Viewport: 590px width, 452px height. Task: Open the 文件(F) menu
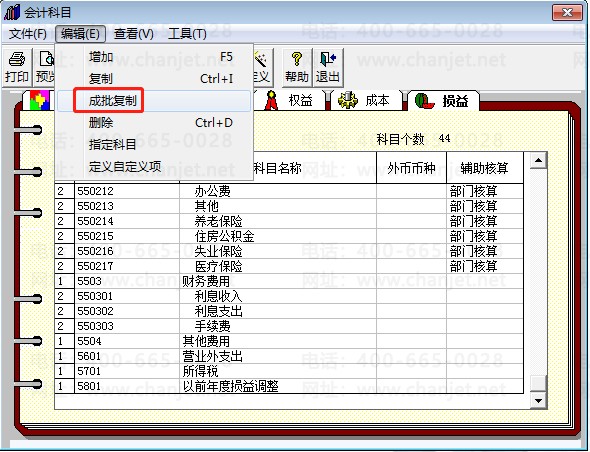pyautogui.click(x=27, y=34)
